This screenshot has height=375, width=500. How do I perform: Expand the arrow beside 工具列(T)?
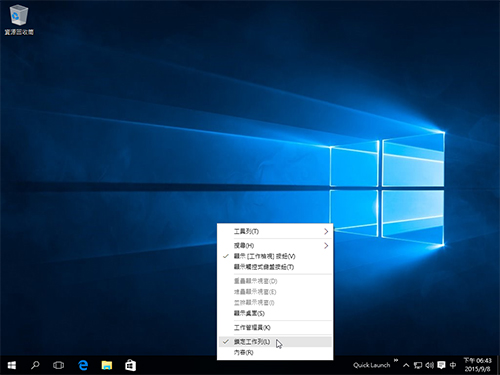326,231
